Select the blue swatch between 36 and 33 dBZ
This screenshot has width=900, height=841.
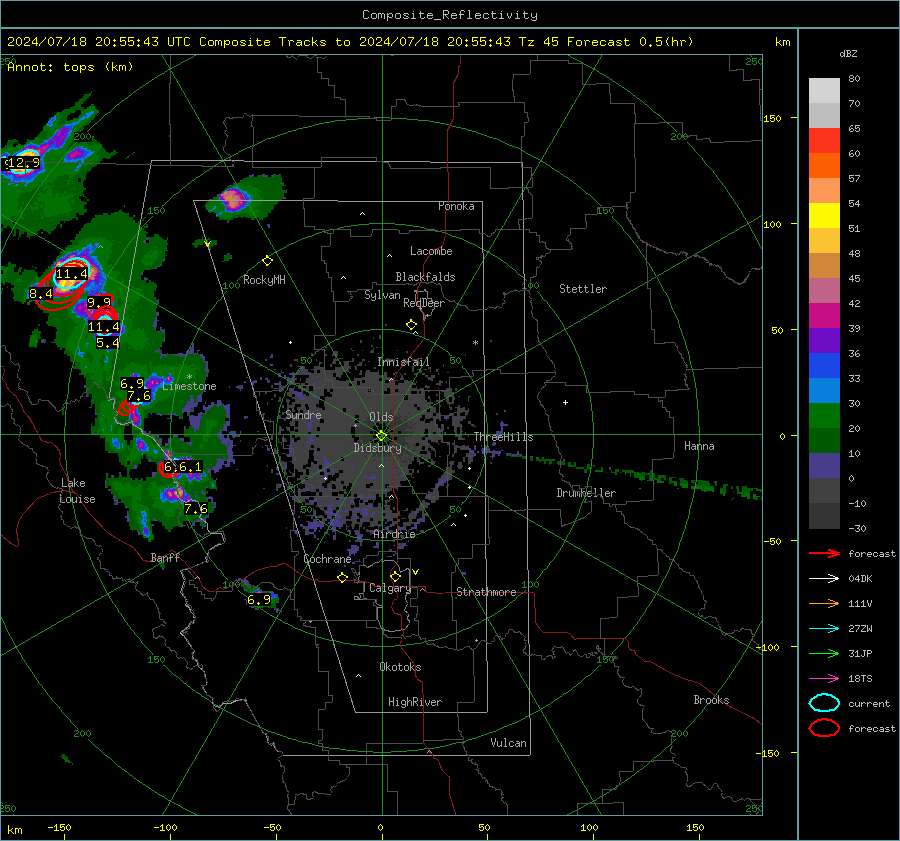coord(824,366)
